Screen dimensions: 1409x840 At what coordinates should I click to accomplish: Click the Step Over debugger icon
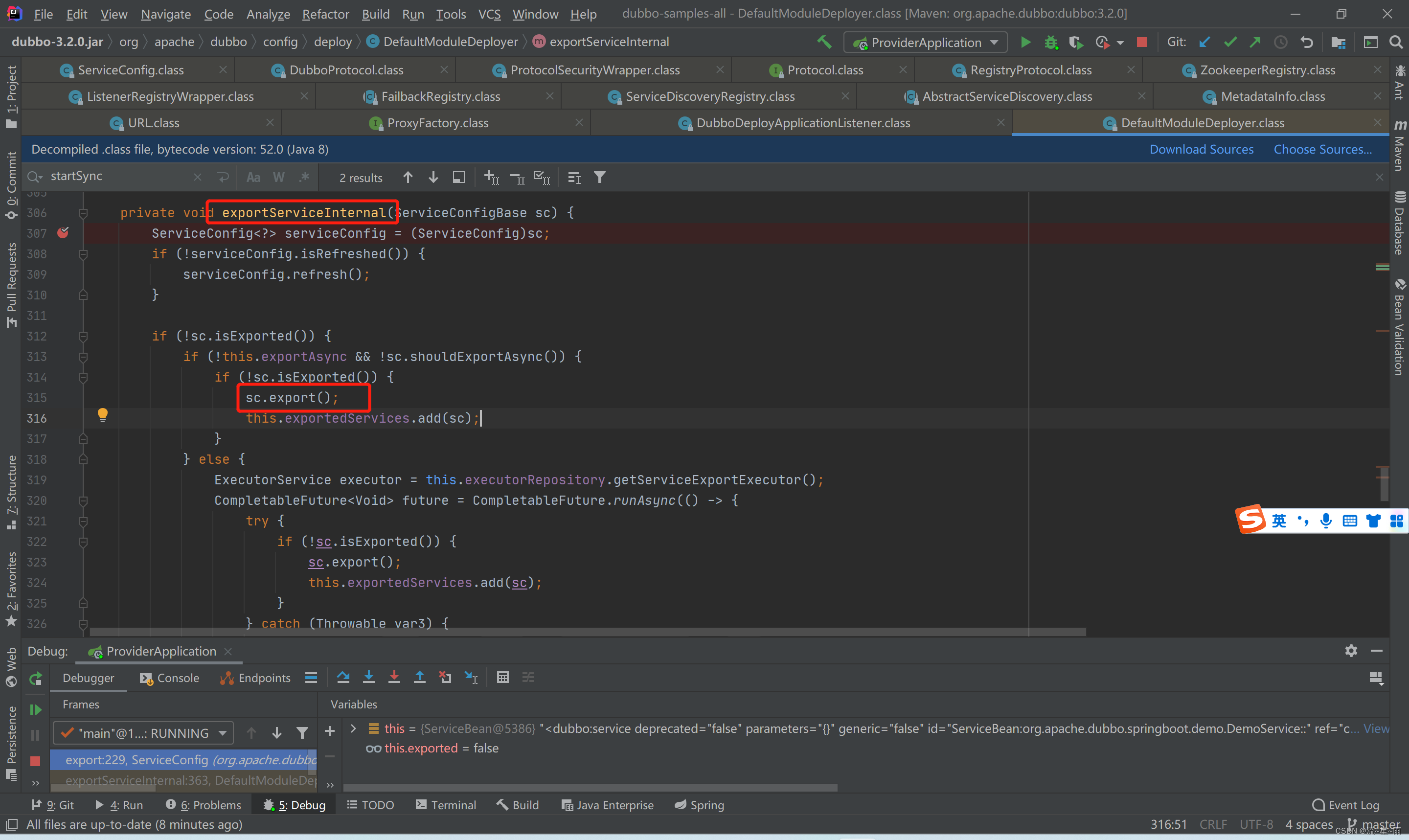[x=343, y=677]
